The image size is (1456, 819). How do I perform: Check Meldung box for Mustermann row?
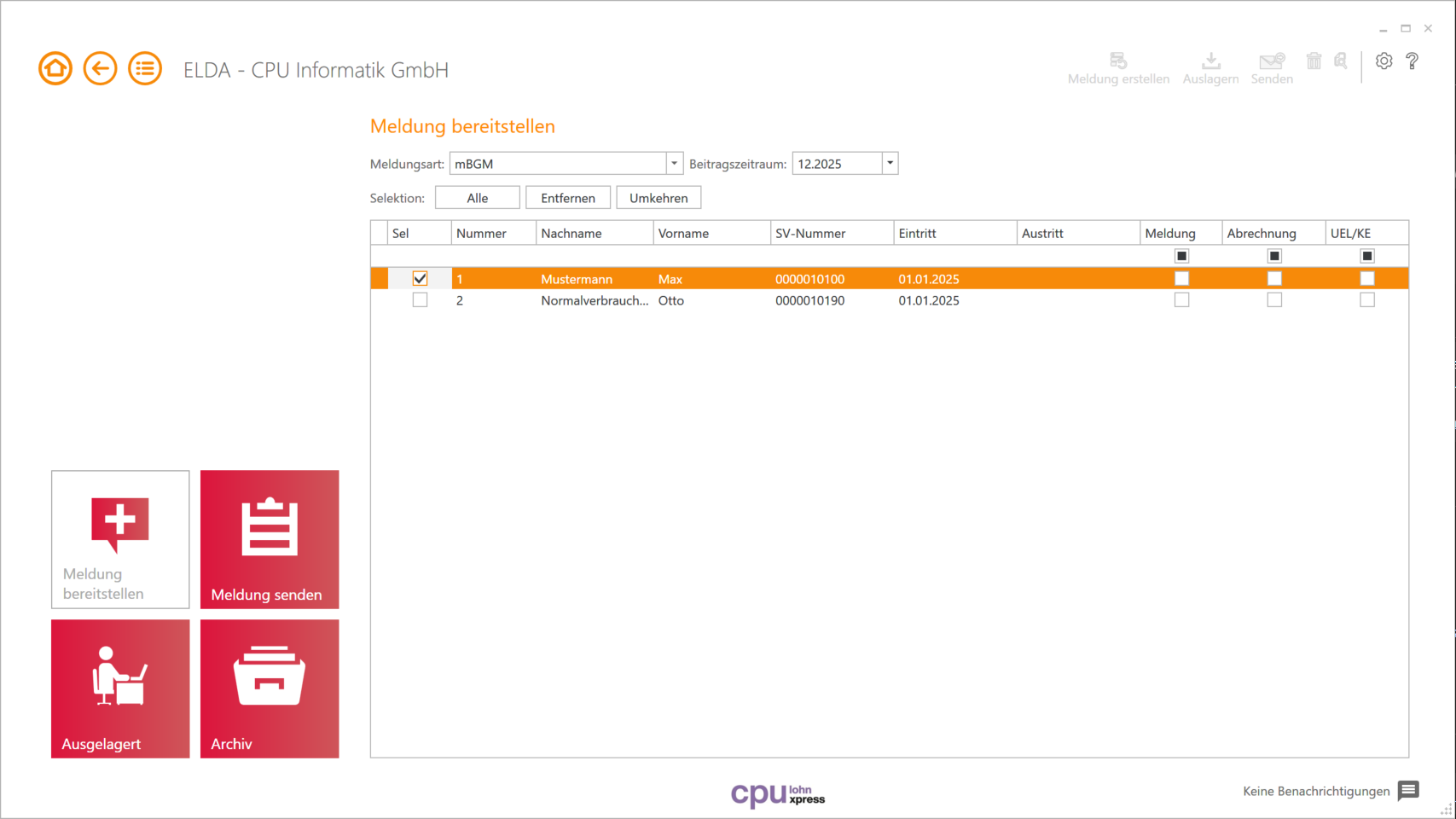[x=1181, y=278]
